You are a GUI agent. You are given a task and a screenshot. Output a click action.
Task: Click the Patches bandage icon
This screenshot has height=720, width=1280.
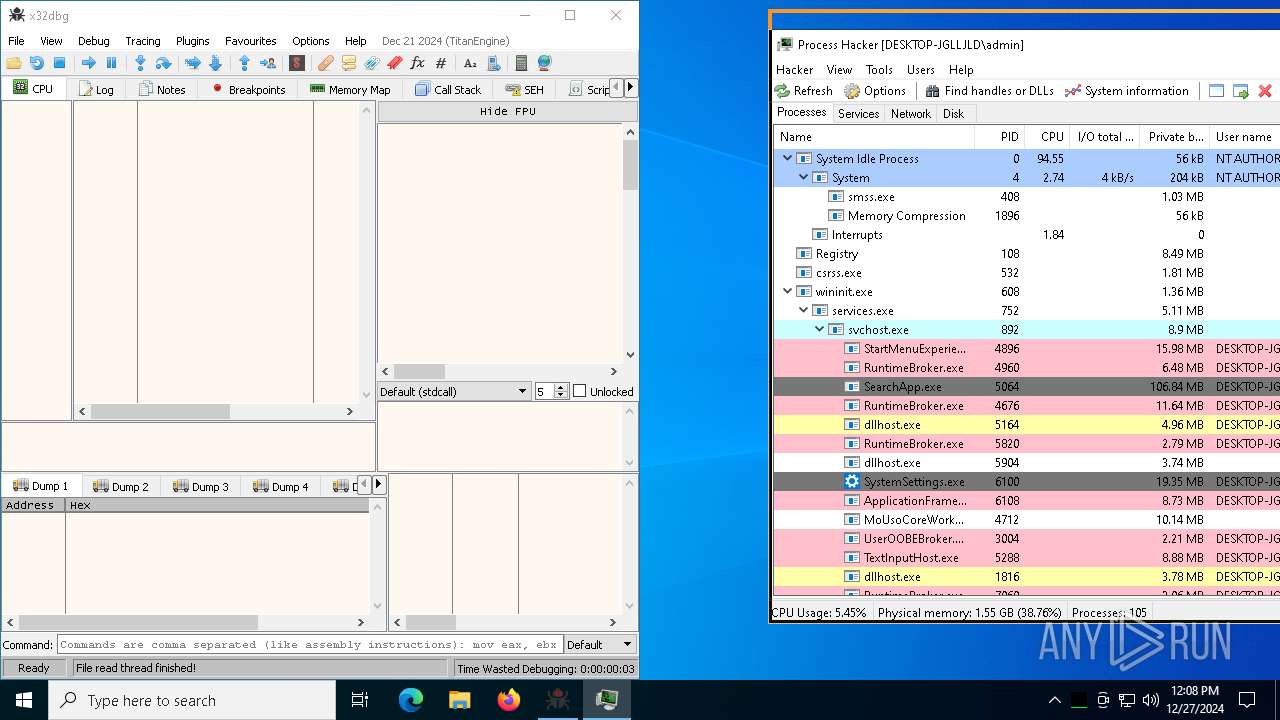(x=326, y=63)
